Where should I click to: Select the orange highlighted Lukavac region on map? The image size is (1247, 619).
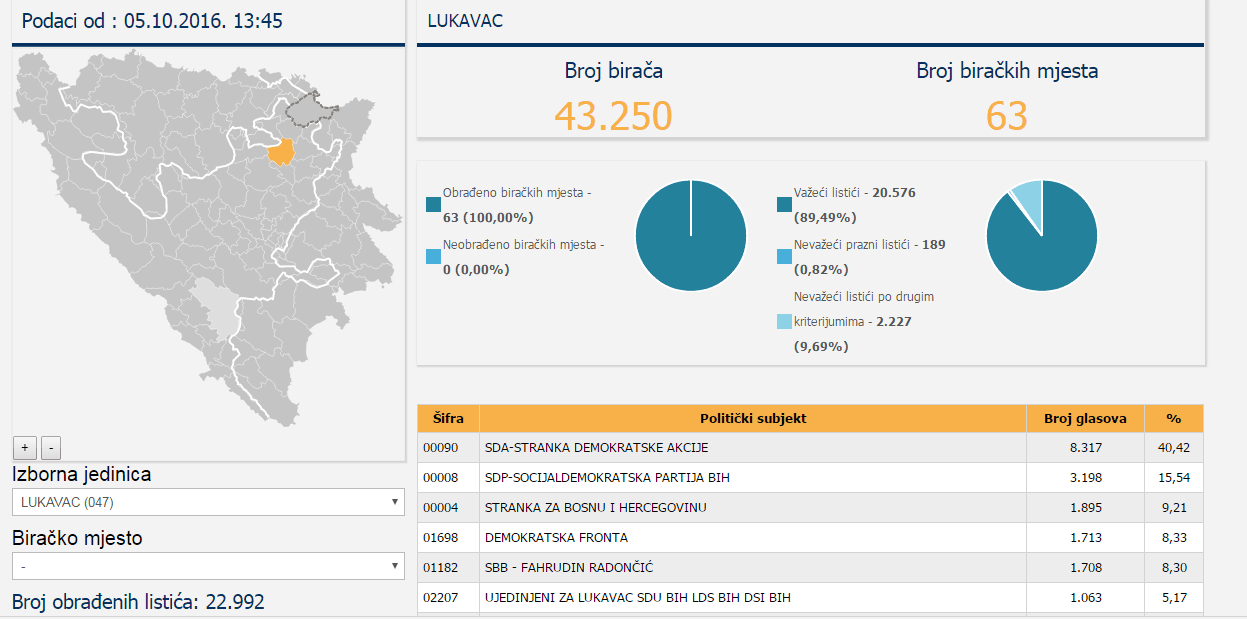coord(283,152)
